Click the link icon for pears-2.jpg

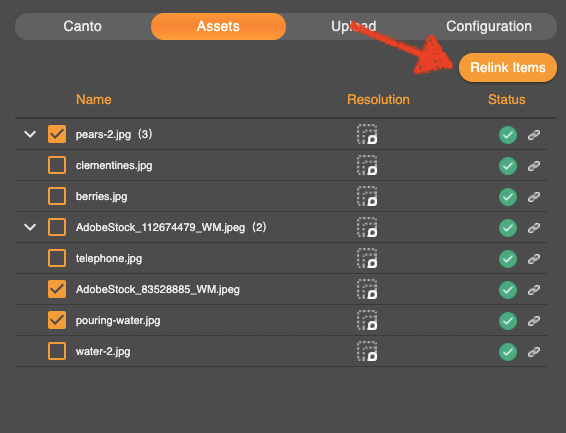(x=534, y=135)
